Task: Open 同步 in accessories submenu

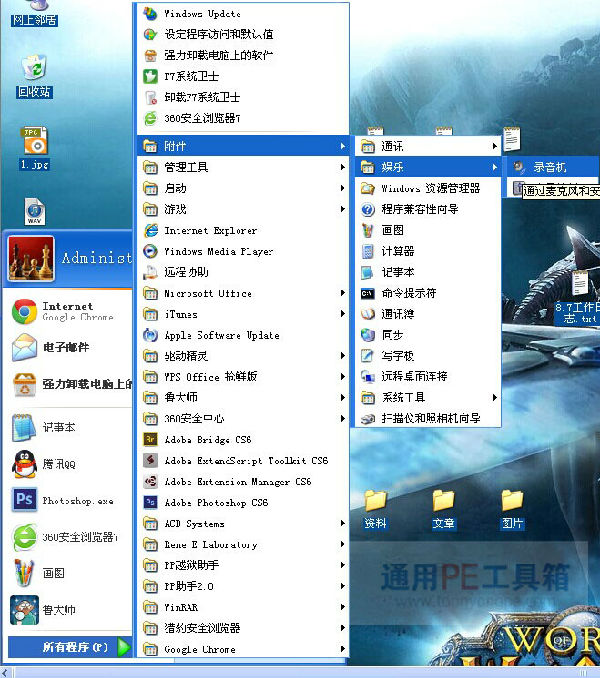Action: (428, 335)
